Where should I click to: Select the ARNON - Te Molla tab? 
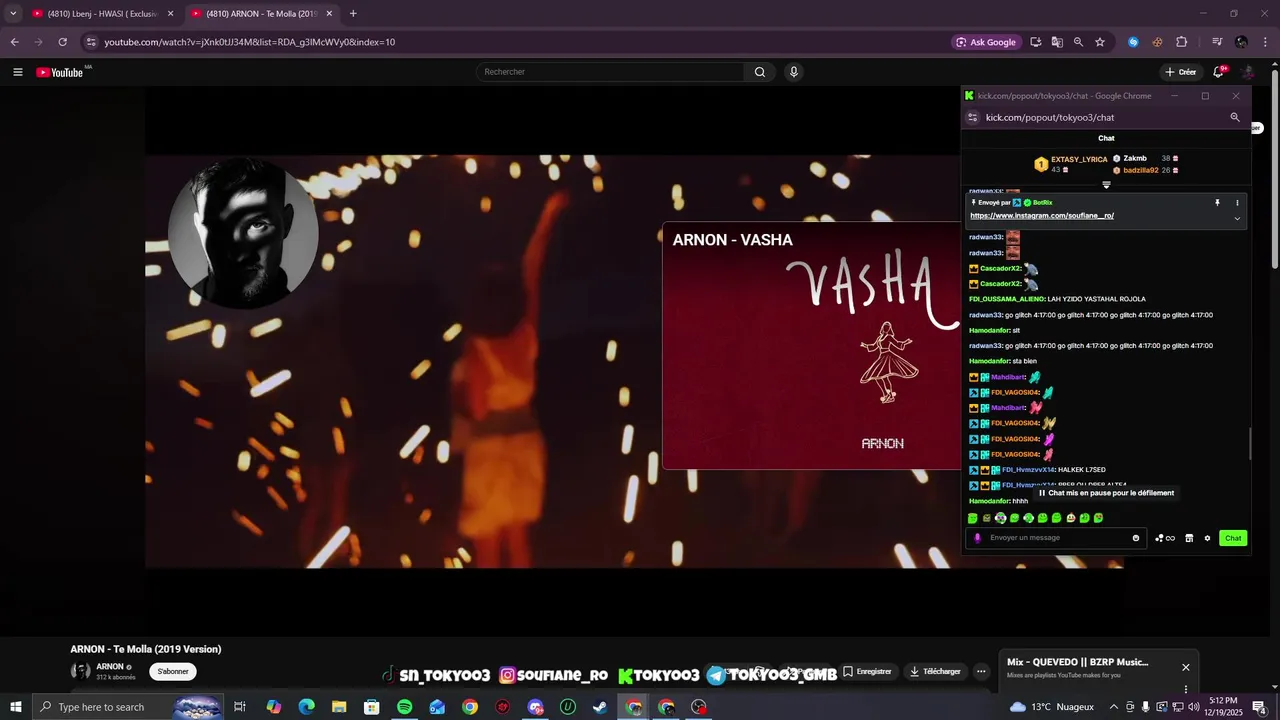[x=262, y=14]
